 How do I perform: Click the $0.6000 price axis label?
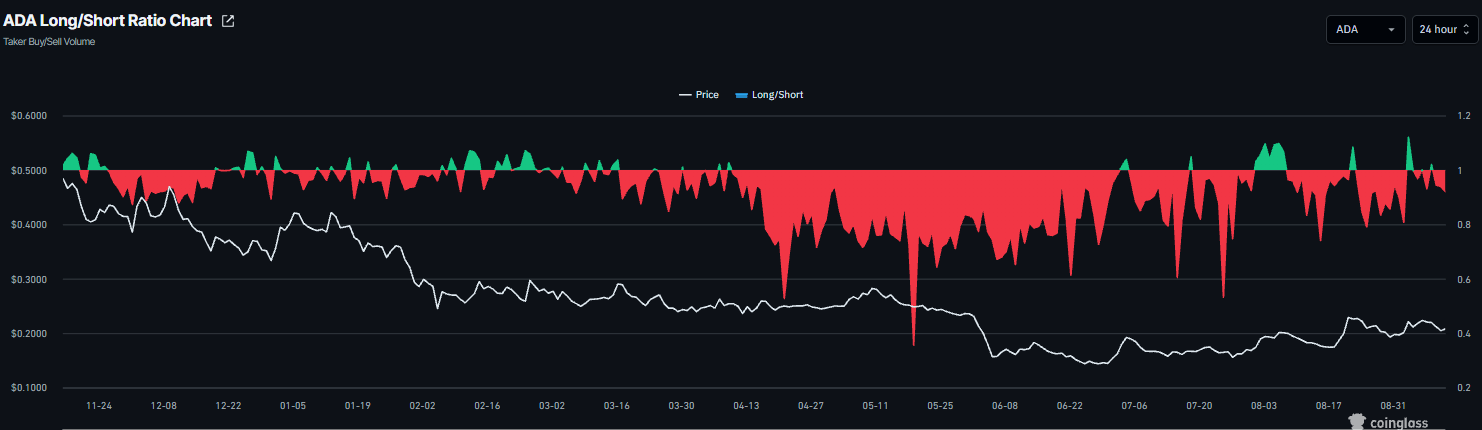(29, 116)
